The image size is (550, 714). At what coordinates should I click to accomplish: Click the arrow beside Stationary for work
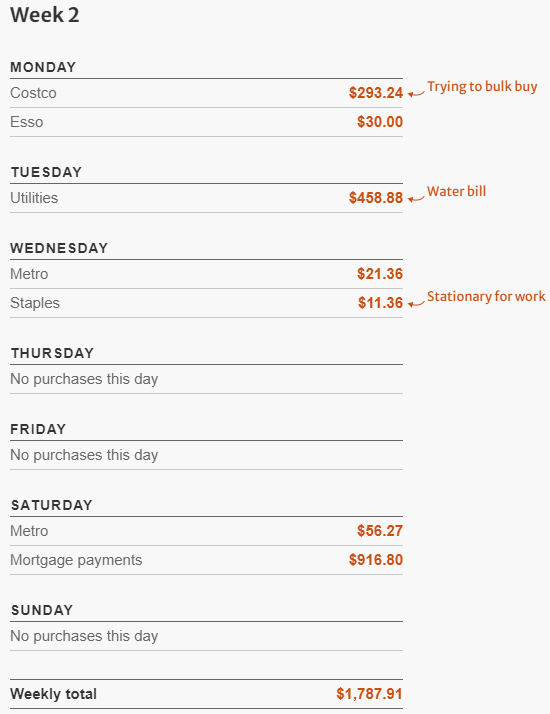point(416,304)
